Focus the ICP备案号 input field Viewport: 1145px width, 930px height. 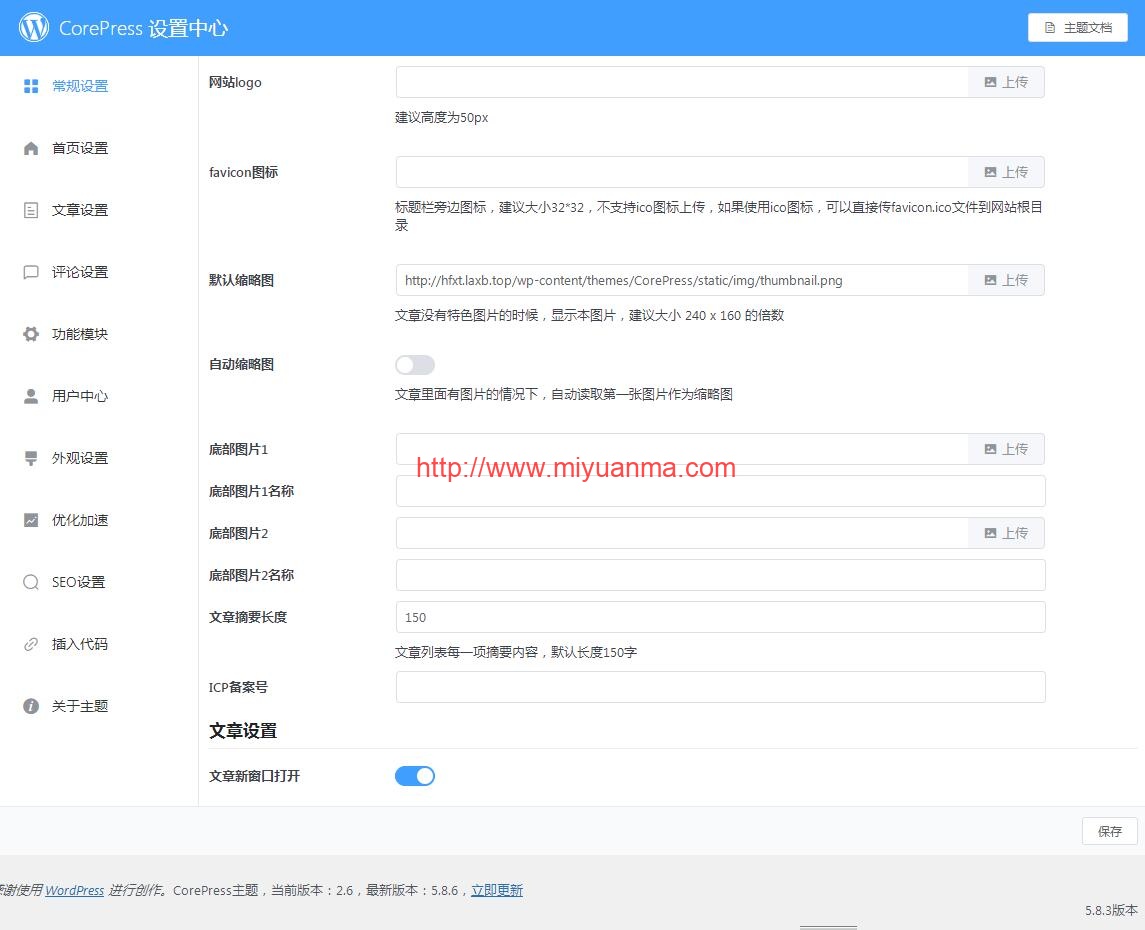pyautogui.click(x=721, y=688)
